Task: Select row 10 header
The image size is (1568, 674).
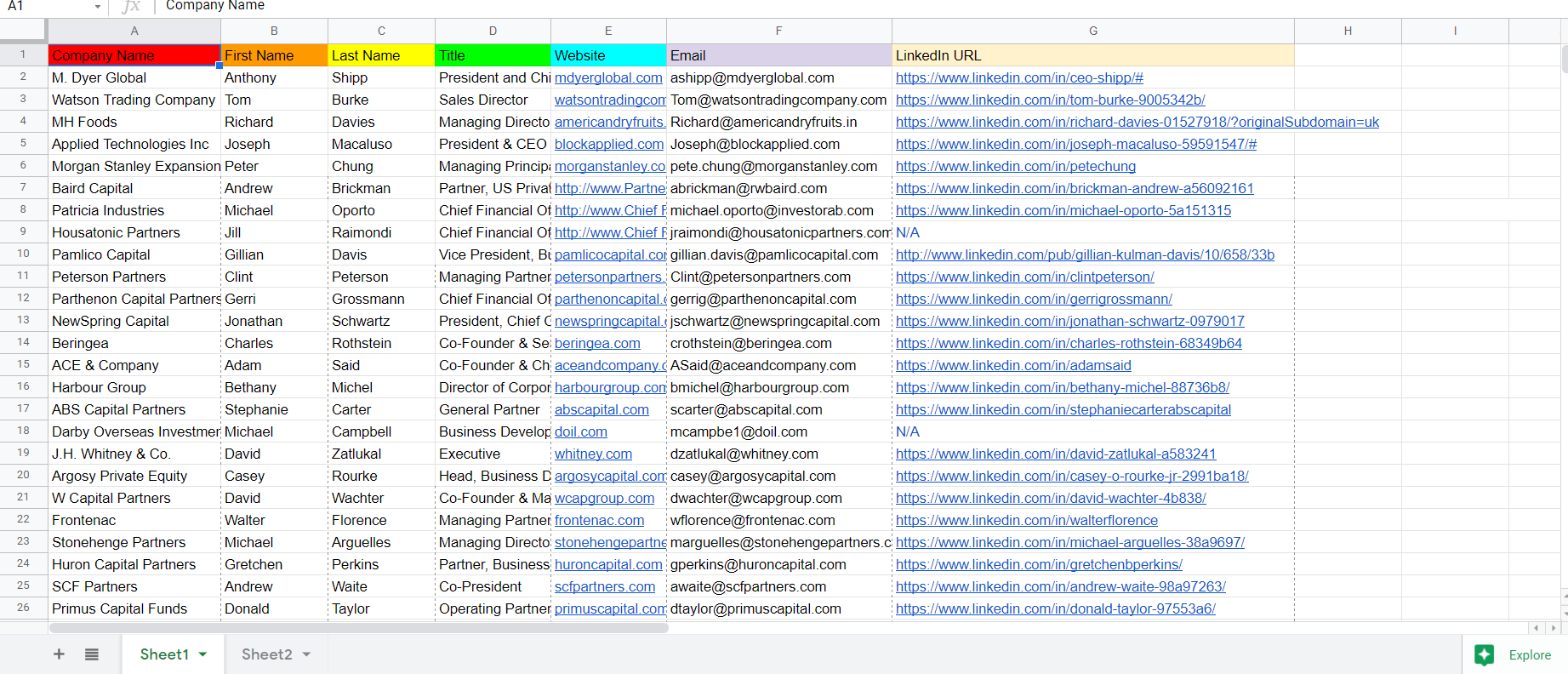Action: point(23,254)
